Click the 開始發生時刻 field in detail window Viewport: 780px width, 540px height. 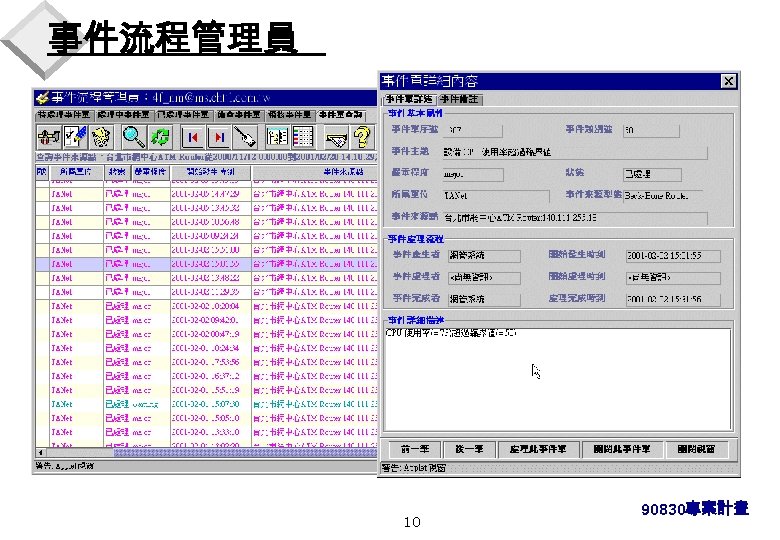coord(673,256)
